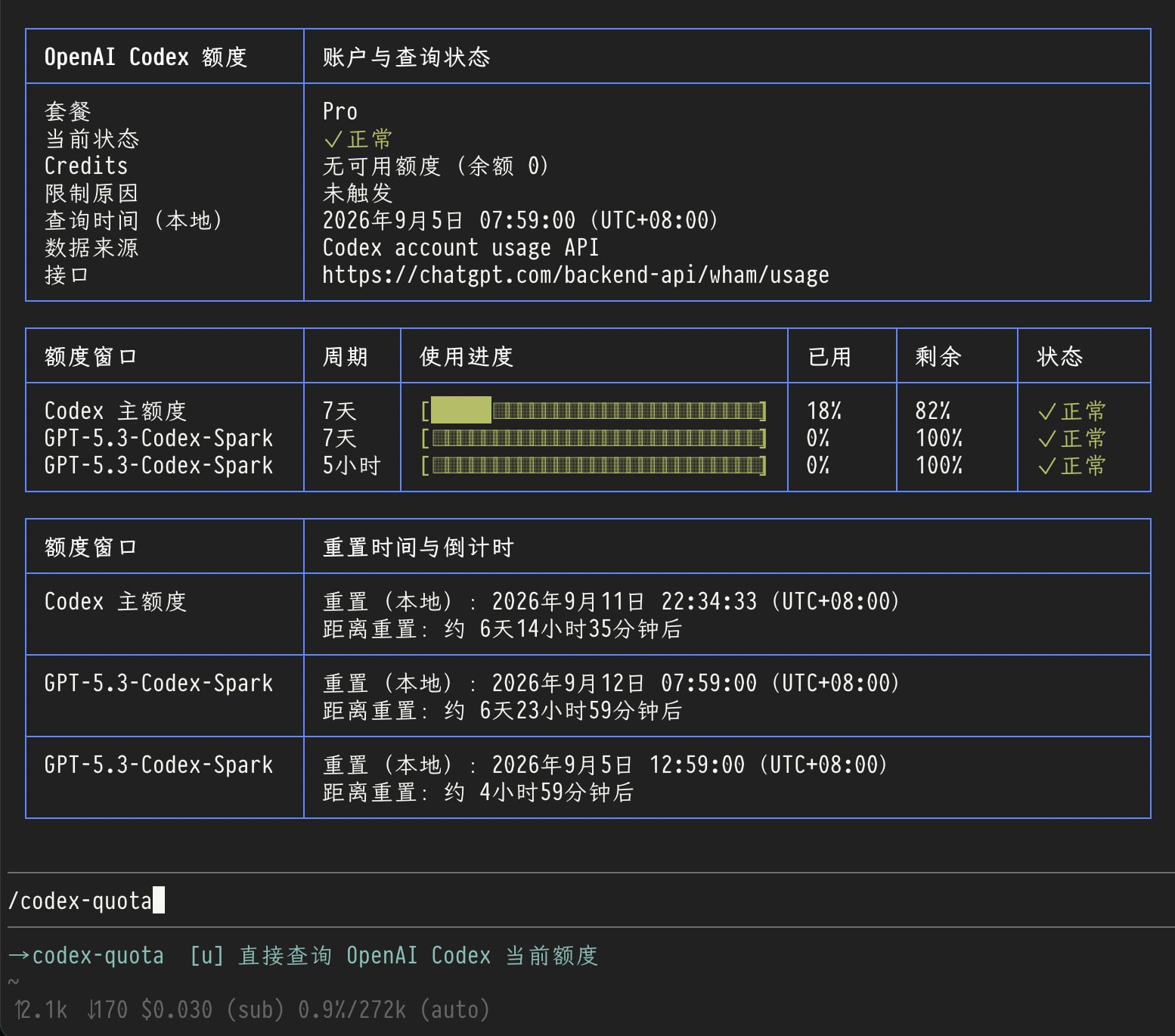Click the GPT-5.3-Codex-Spark 7天 progress bar
The width and height of the screenshot is (1175, 1036).
click(594, 438)
